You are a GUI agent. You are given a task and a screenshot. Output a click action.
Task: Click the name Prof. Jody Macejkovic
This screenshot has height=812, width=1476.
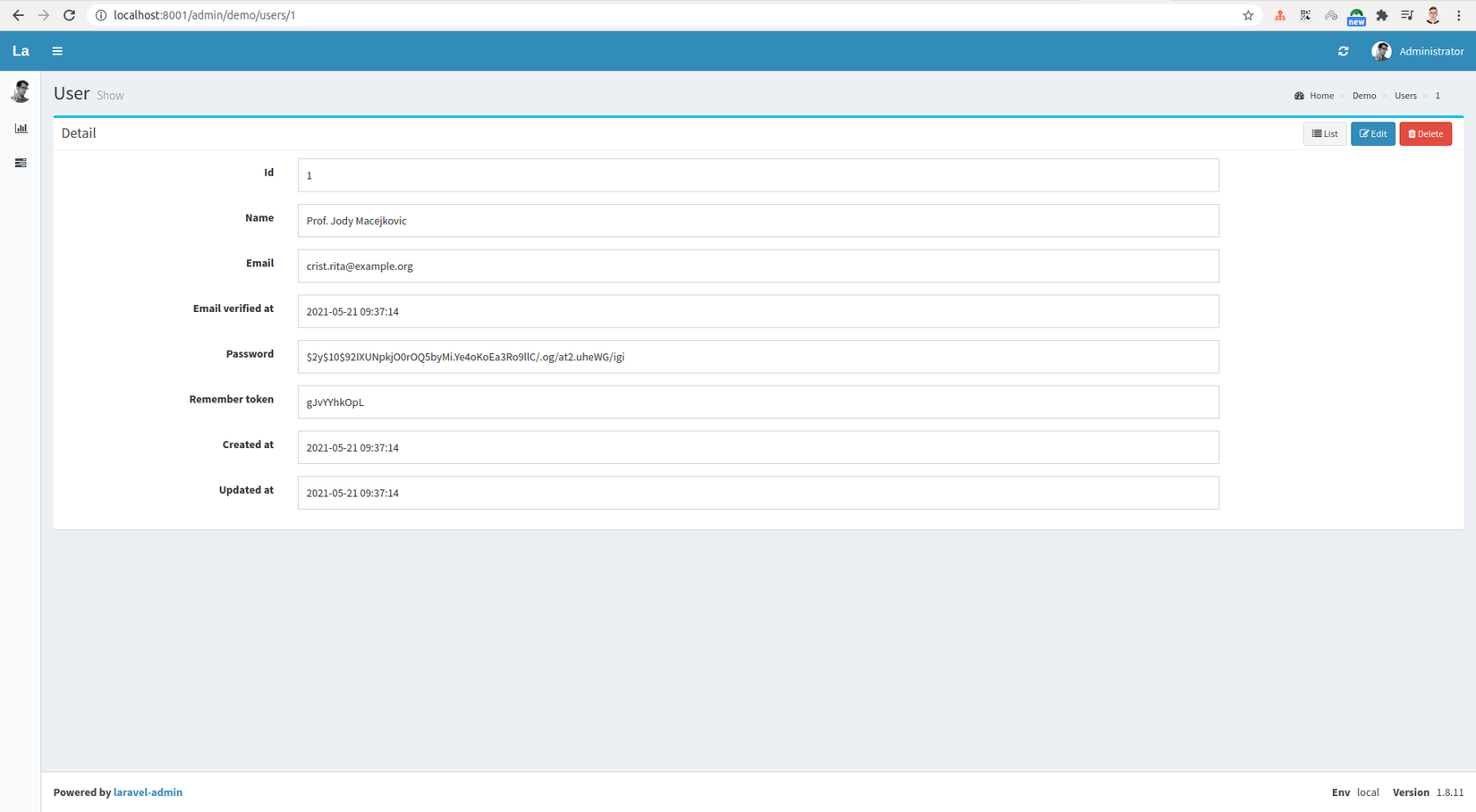click(x=356, y=221)
